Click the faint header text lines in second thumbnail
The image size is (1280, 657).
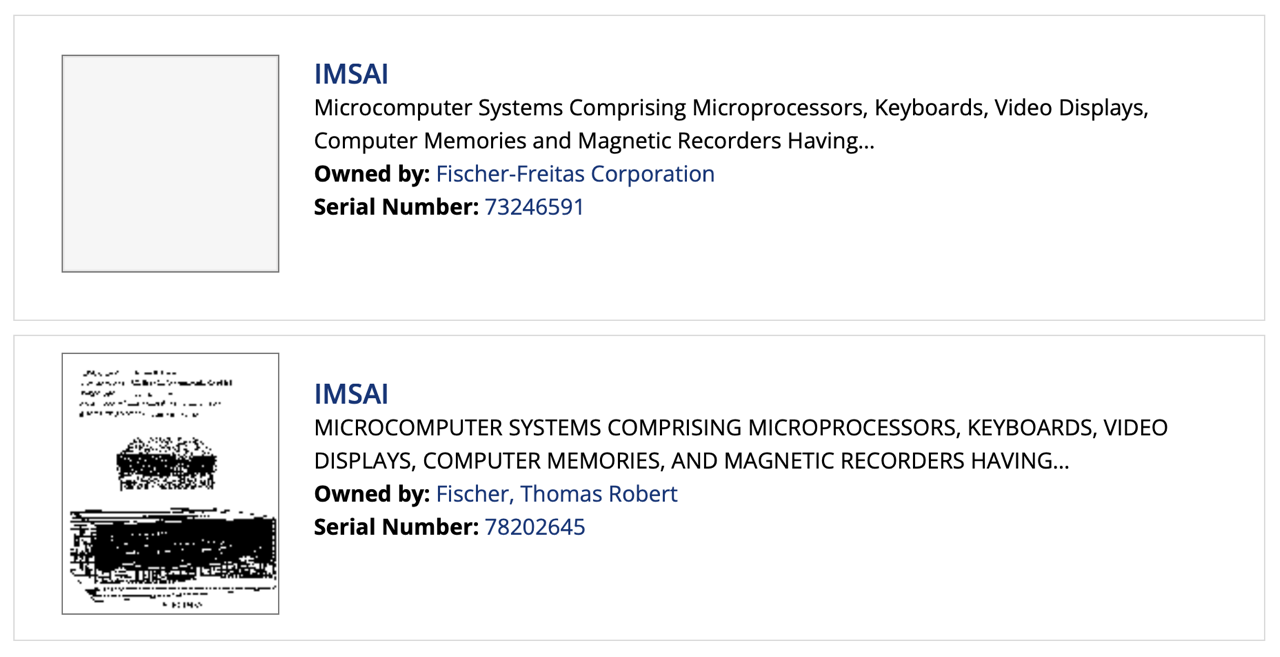156,392
